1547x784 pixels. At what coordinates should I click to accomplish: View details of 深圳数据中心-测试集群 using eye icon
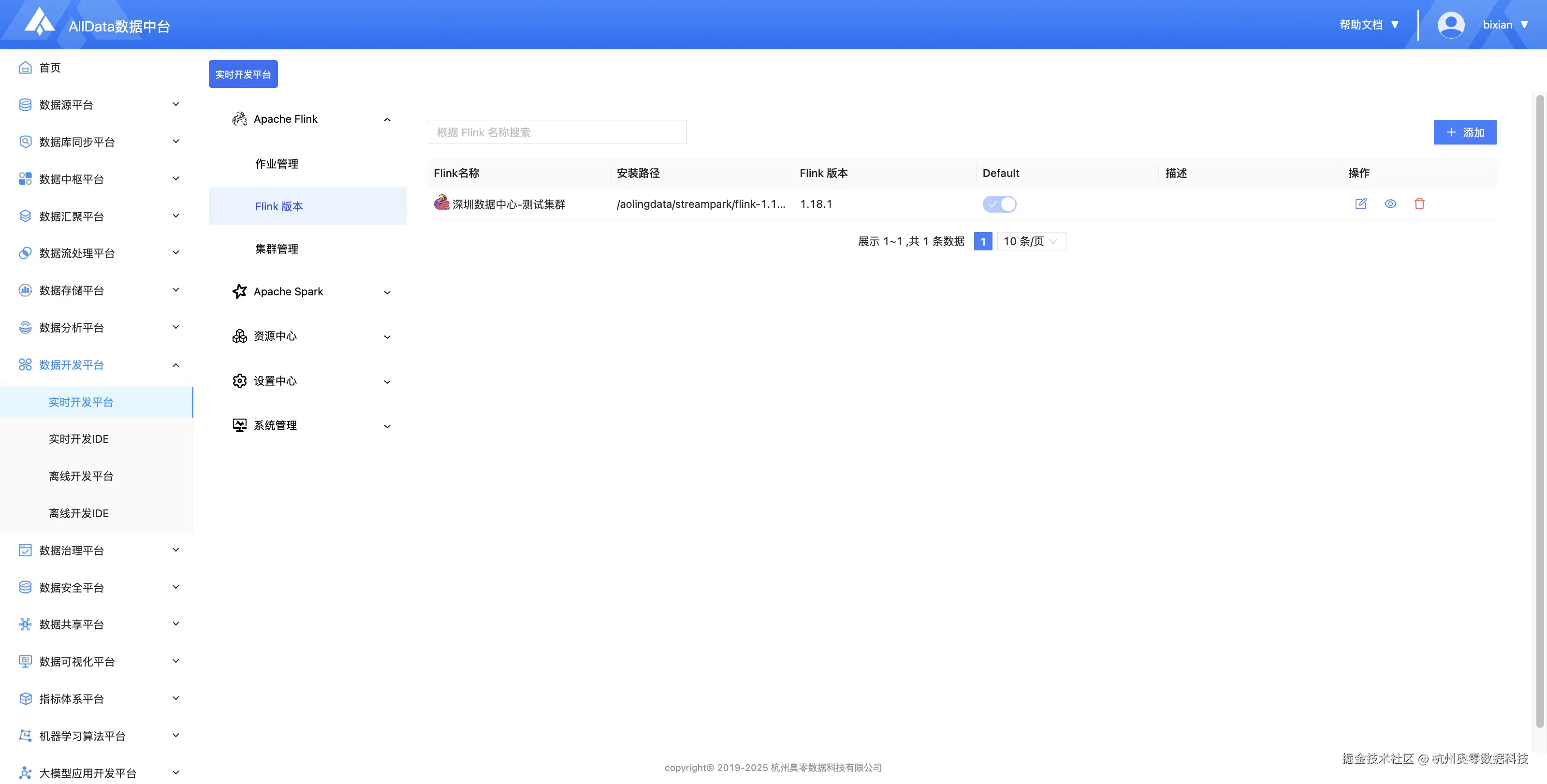tap(1391, 203)
